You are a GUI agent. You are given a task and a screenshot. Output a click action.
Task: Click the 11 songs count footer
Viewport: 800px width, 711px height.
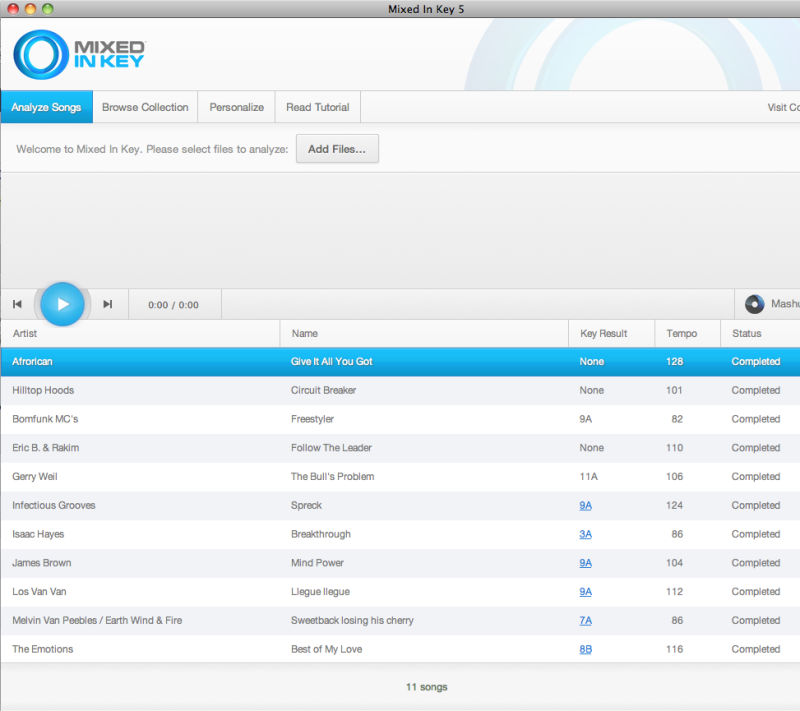point(427,687)
